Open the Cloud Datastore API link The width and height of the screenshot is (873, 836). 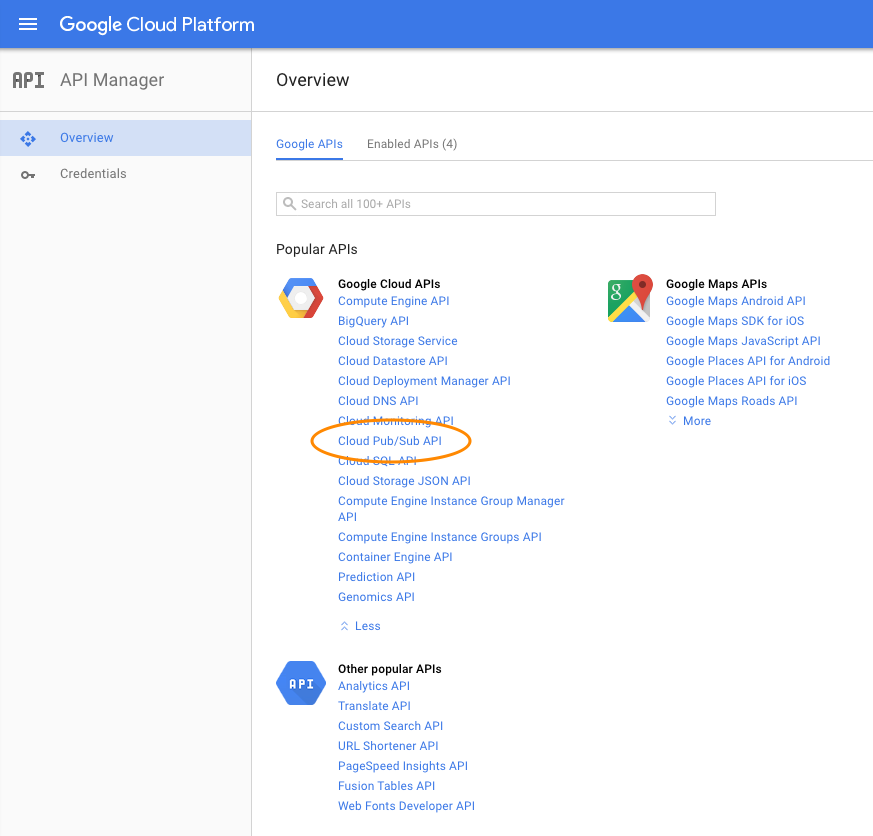(x=393, y=361)
